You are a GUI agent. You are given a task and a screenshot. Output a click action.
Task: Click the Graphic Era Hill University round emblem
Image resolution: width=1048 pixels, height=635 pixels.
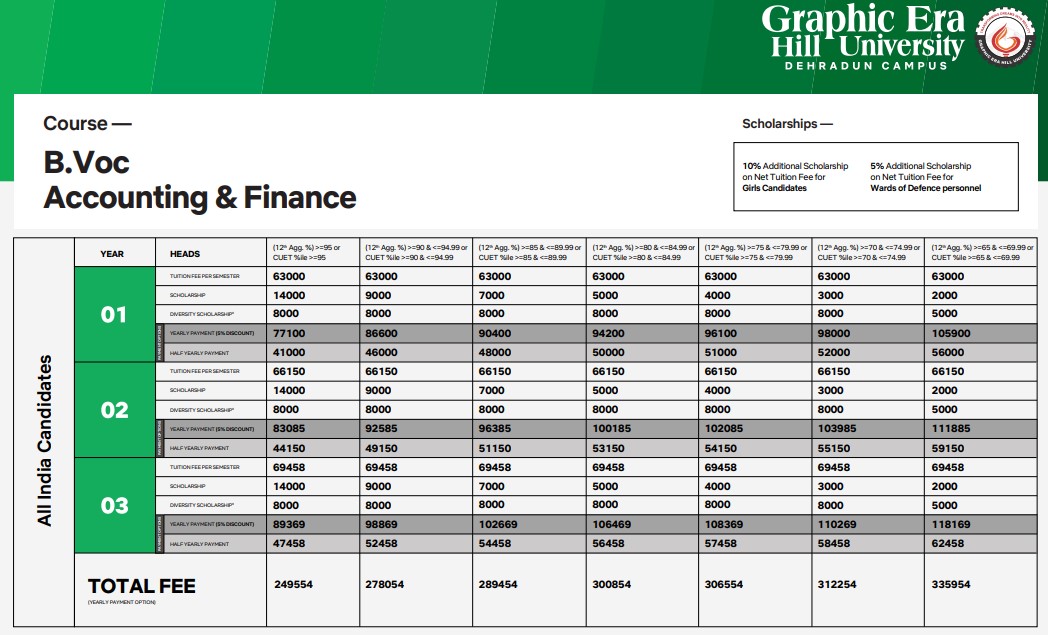(x=1005, y=37)
